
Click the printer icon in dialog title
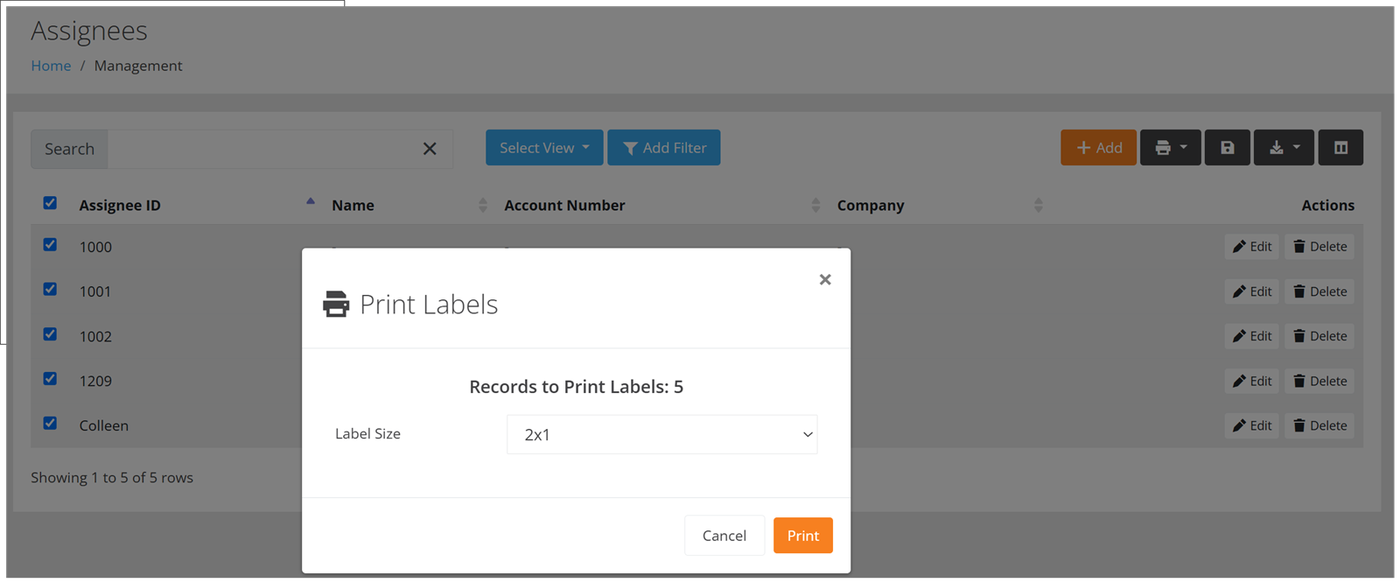click(336, 304)
